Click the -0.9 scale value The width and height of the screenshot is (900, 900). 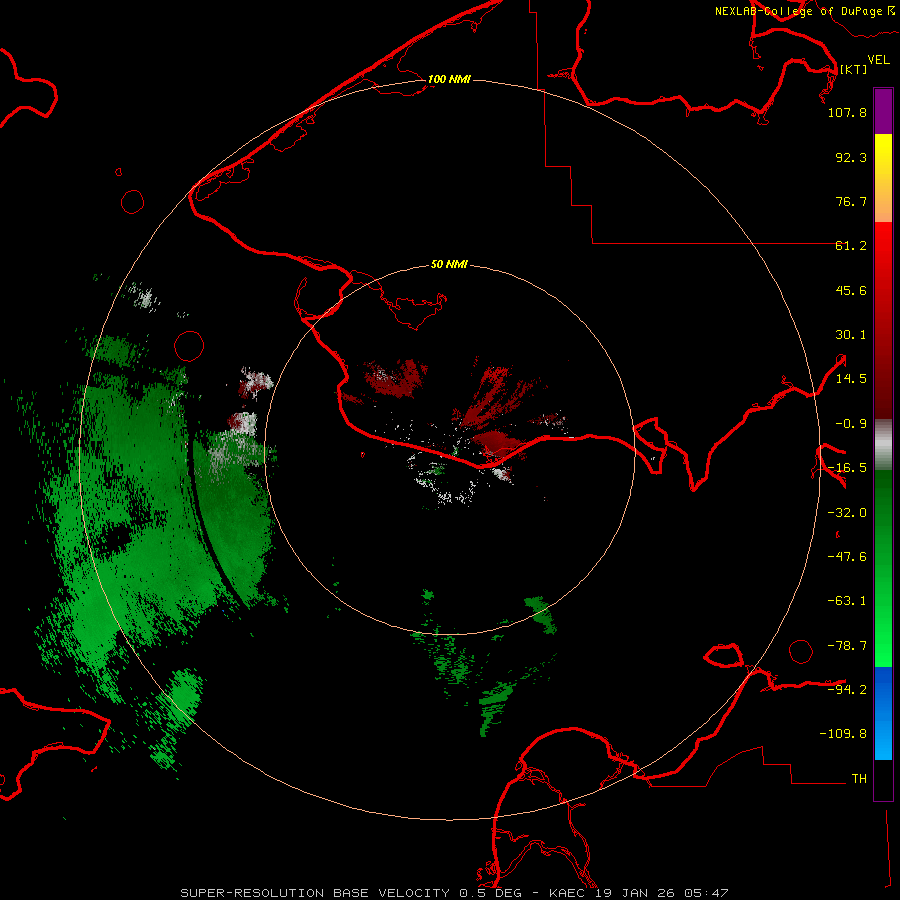(851, 424)
